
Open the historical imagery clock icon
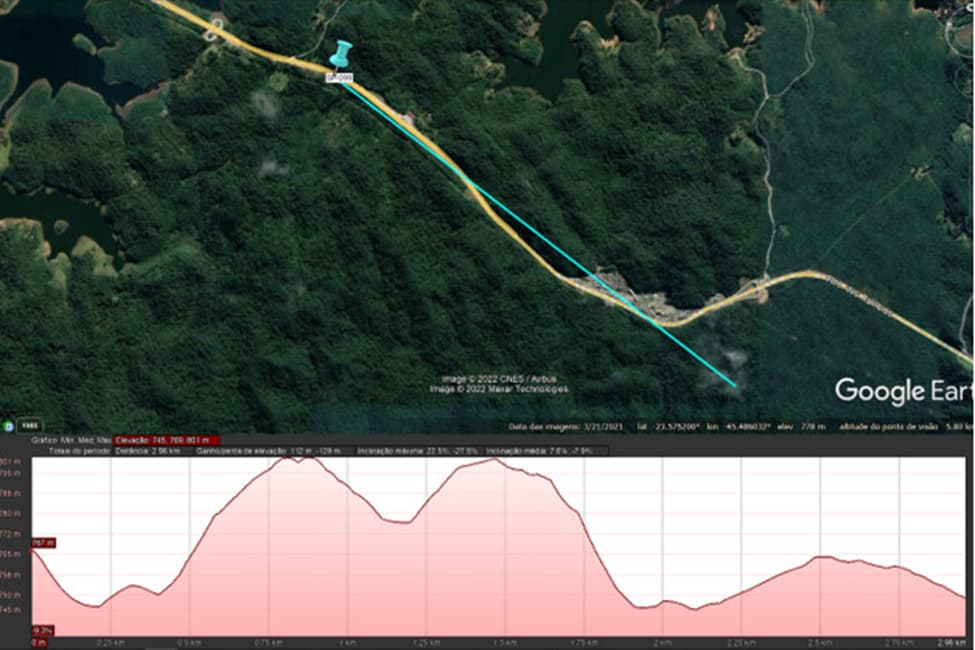[x=8, y=426]
